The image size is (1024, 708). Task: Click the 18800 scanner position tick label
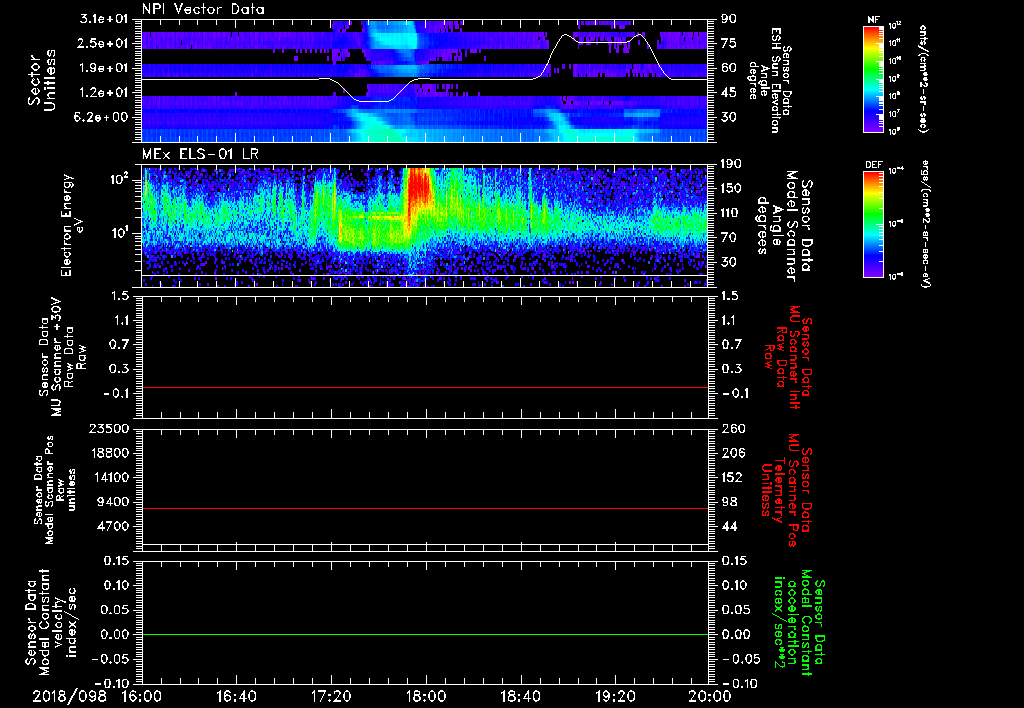pos(109,453)
